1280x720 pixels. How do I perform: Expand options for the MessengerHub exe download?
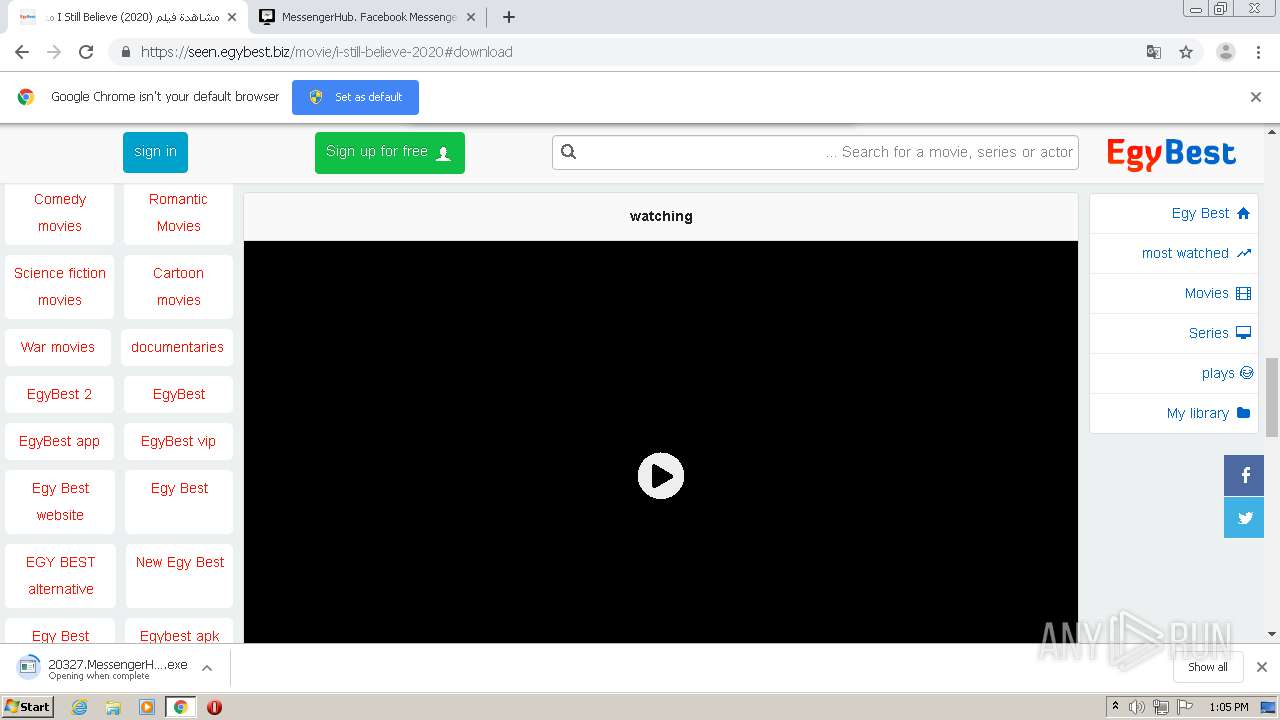point(207,668)
